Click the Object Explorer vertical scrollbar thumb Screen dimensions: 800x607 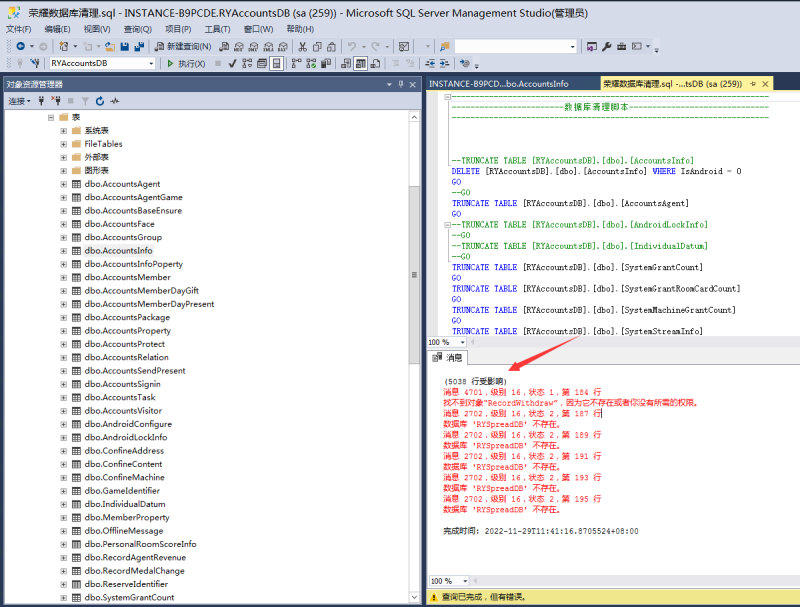(414, 275)
